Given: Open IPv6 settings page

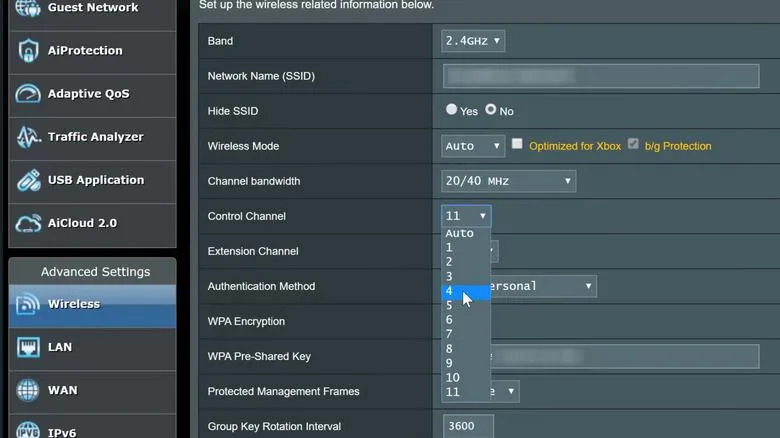Looking at the screenshot, I should click(x=93, y=427).
